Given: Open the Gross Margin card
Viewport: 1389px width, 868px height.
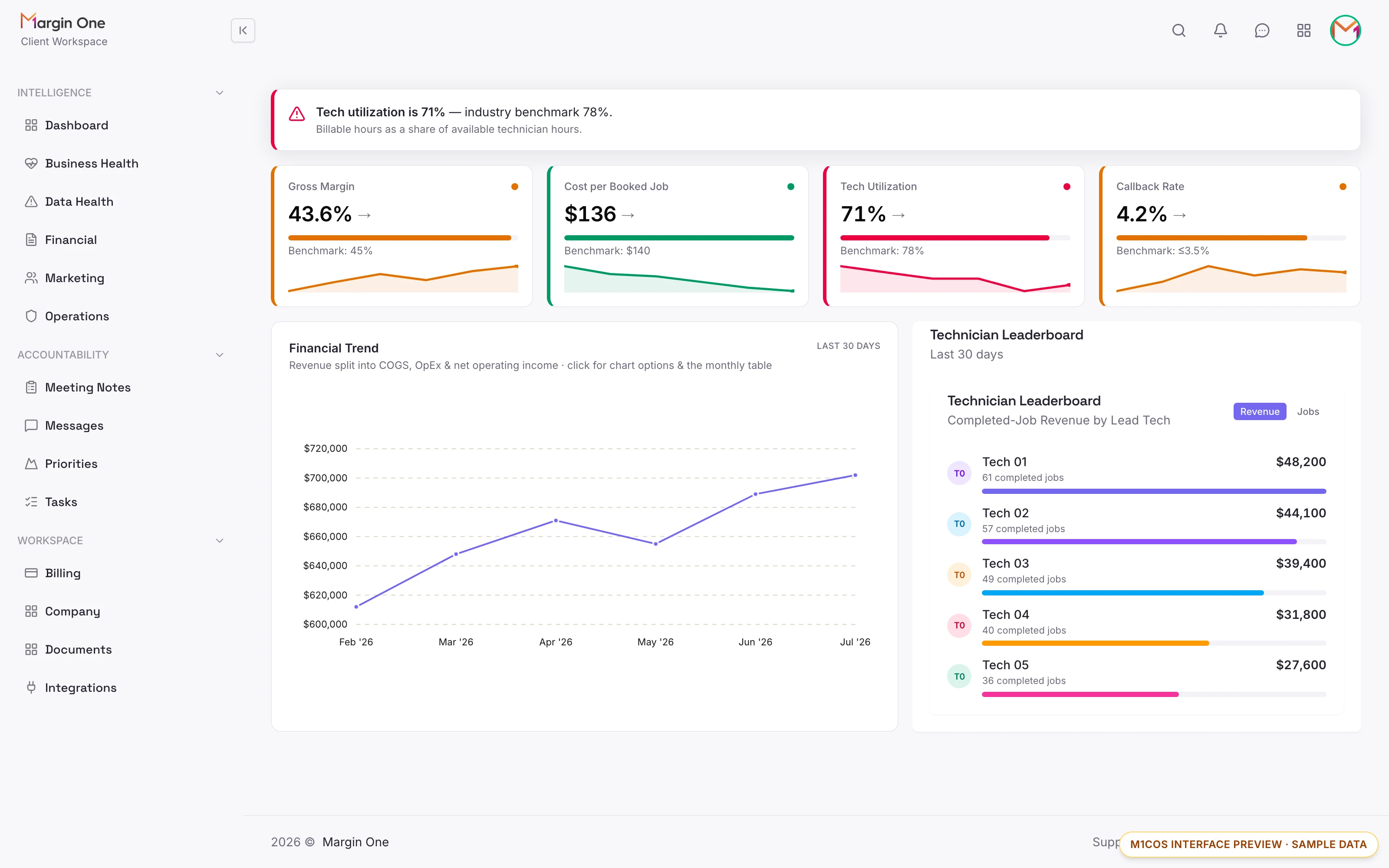Looking at the screenshot, I should tap(402, 236).
